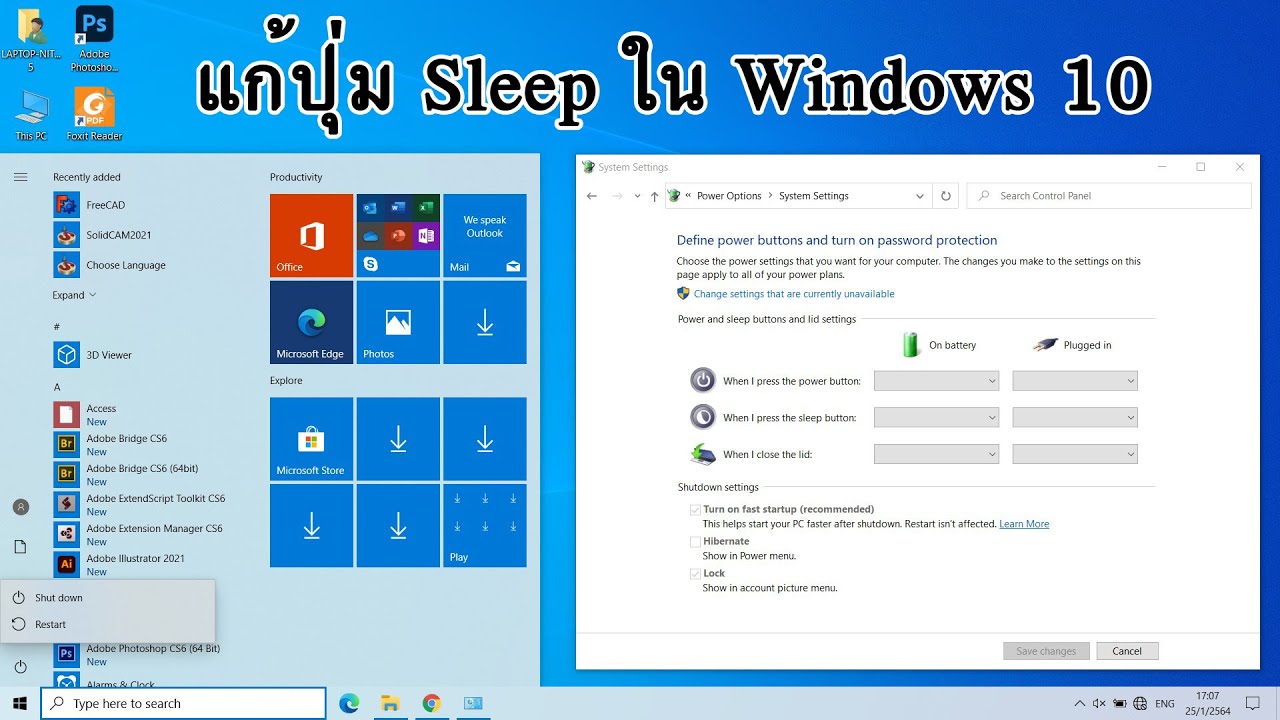Open Adobe Photoshop desktop shortcut

coord(94,39)
